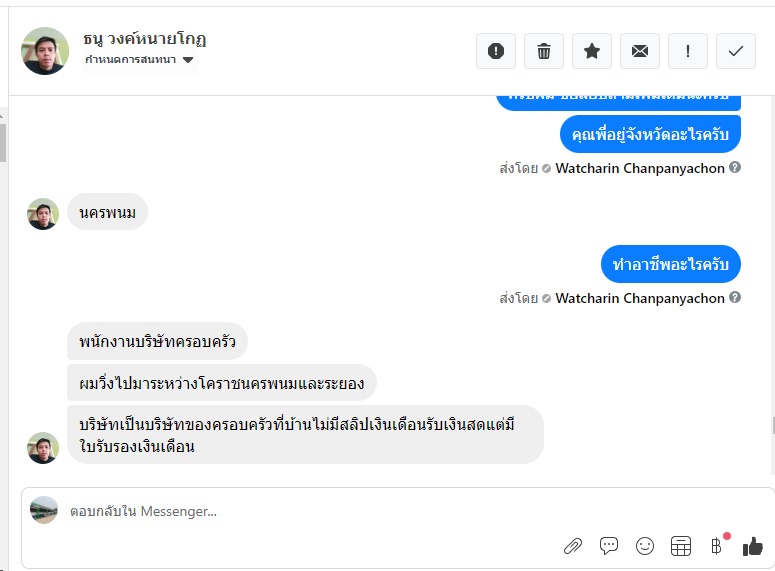Click the contact name ธนู วงค์หนายโกฏ
The width and height of the screenshot is (775, 571).
pos(146,39)
